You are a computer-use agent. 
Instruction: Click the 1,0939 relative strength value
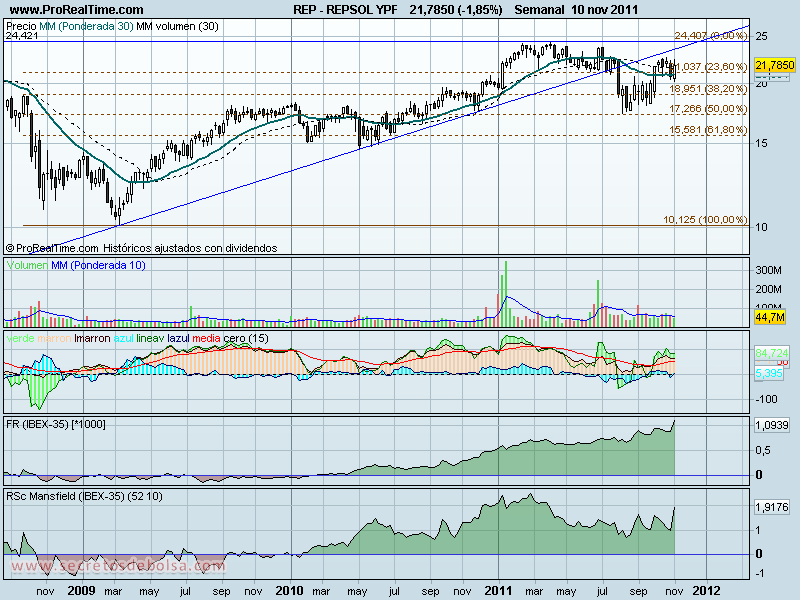[x=772, y=424]
